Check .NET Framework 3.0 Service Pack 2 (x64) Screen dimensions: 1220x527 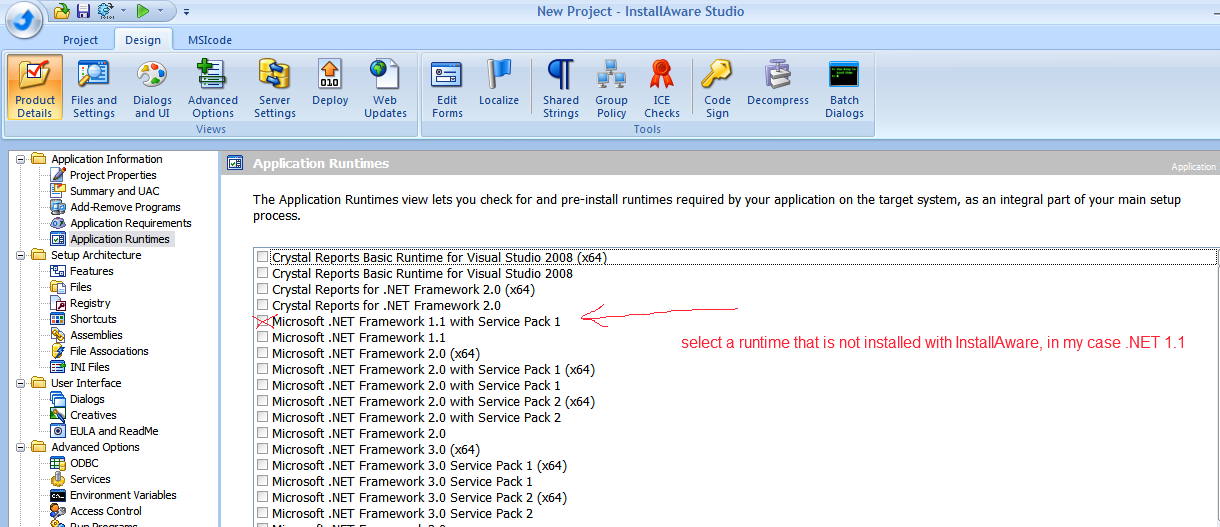(x=263, y=497)
